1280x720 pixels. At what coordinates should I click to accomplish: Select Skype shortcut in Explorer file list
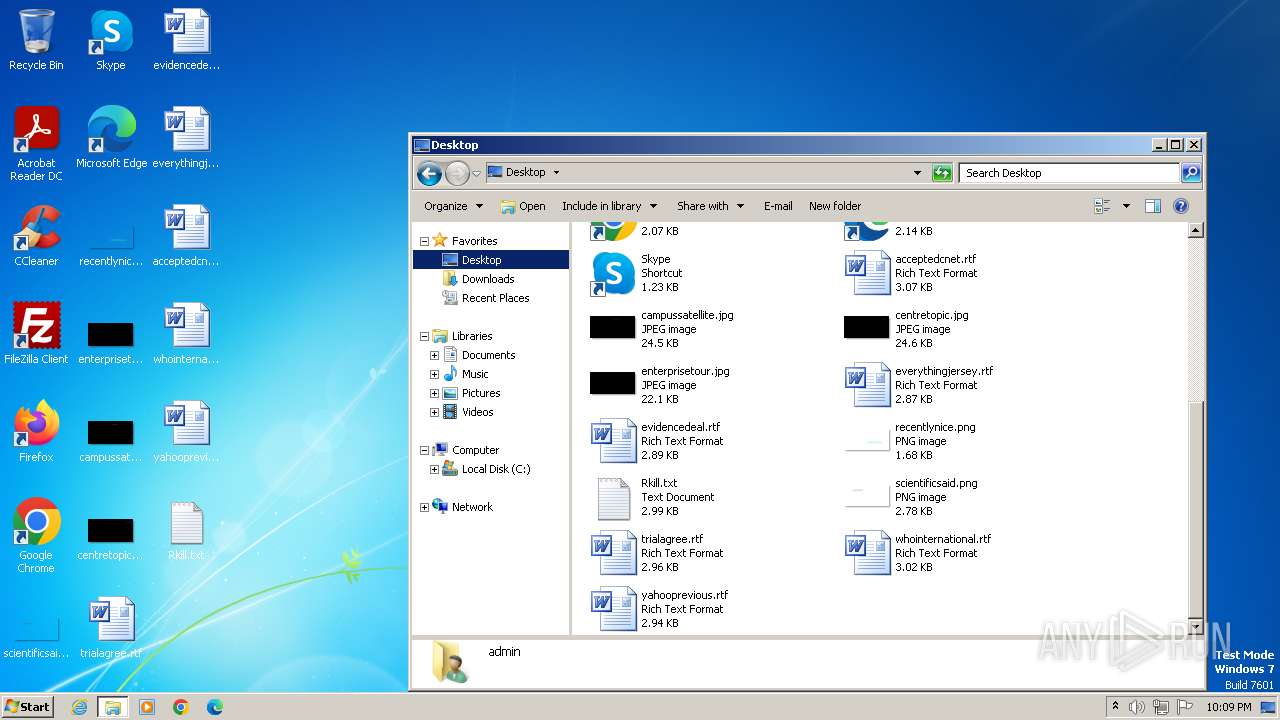pos(637,273)
